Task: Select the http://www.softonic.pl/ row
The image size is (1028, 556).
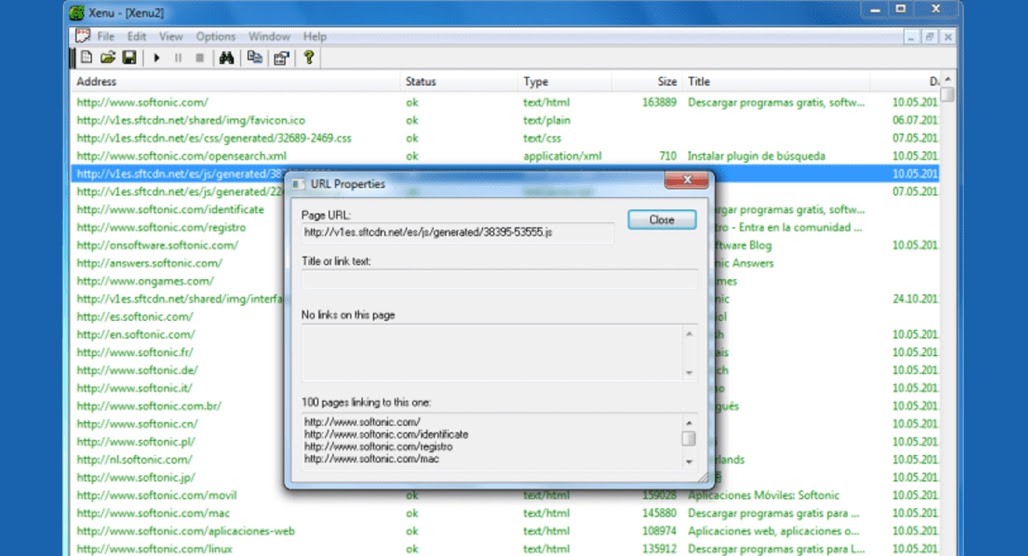Action: click(x=136, y=441)
